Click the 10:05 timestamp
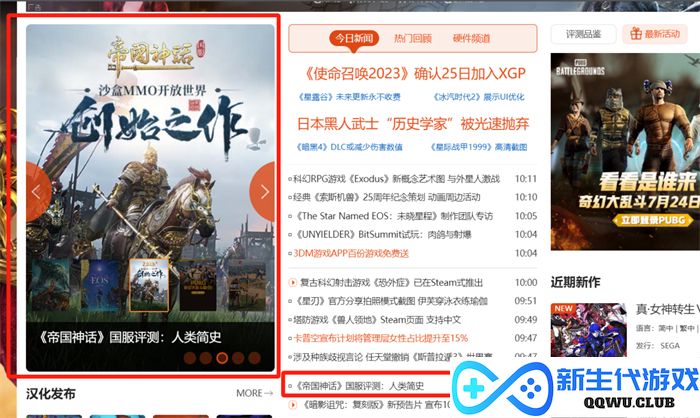 click(x=526, y=216)
